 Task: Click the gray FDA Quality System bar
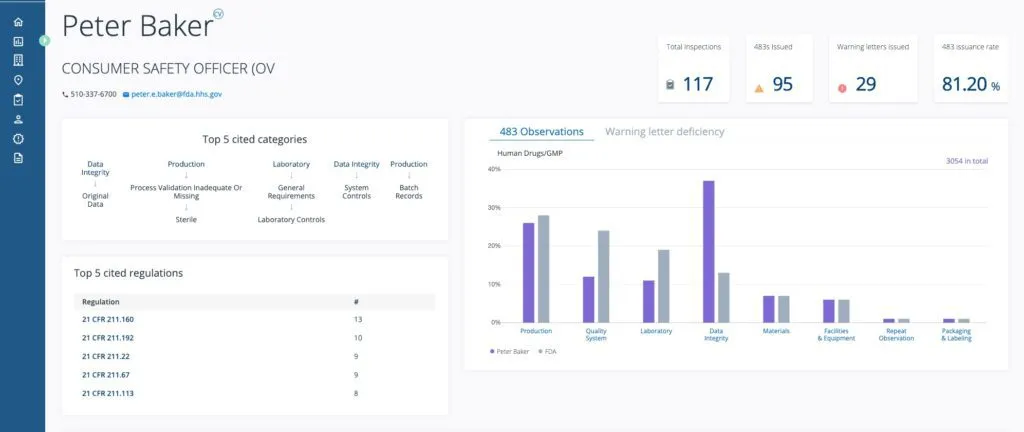(603, 276)
